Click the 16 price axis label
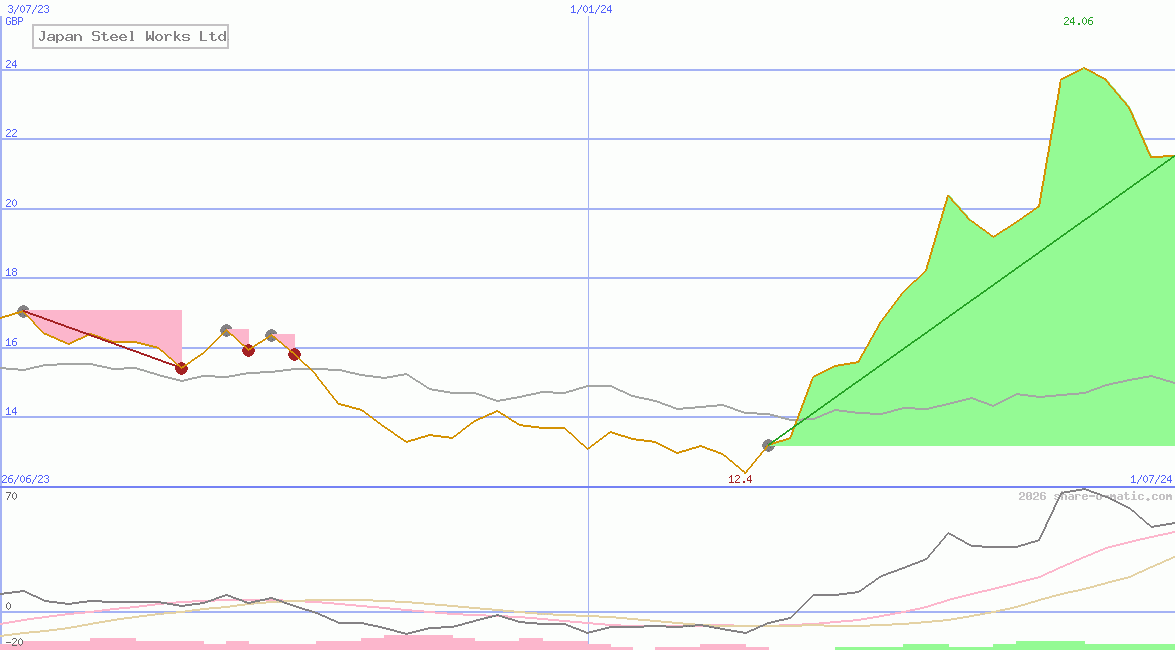The image size is (1175, 650). 11,343
